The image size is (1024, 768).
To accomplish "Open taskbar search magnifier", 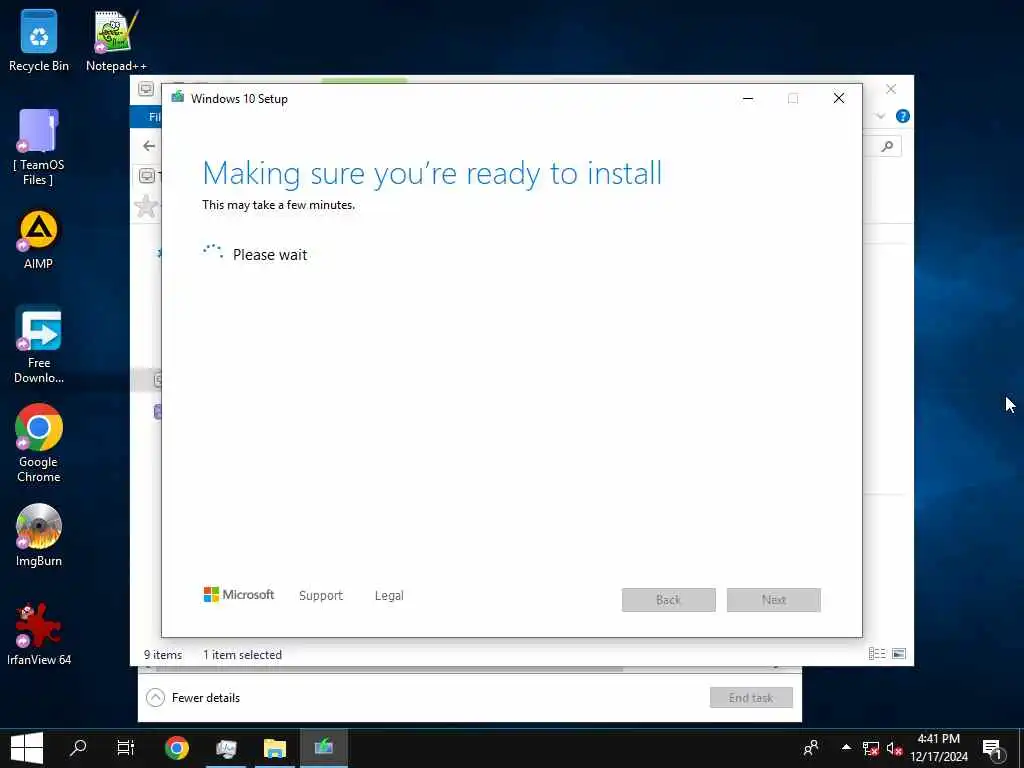I will tap(78, 748).
